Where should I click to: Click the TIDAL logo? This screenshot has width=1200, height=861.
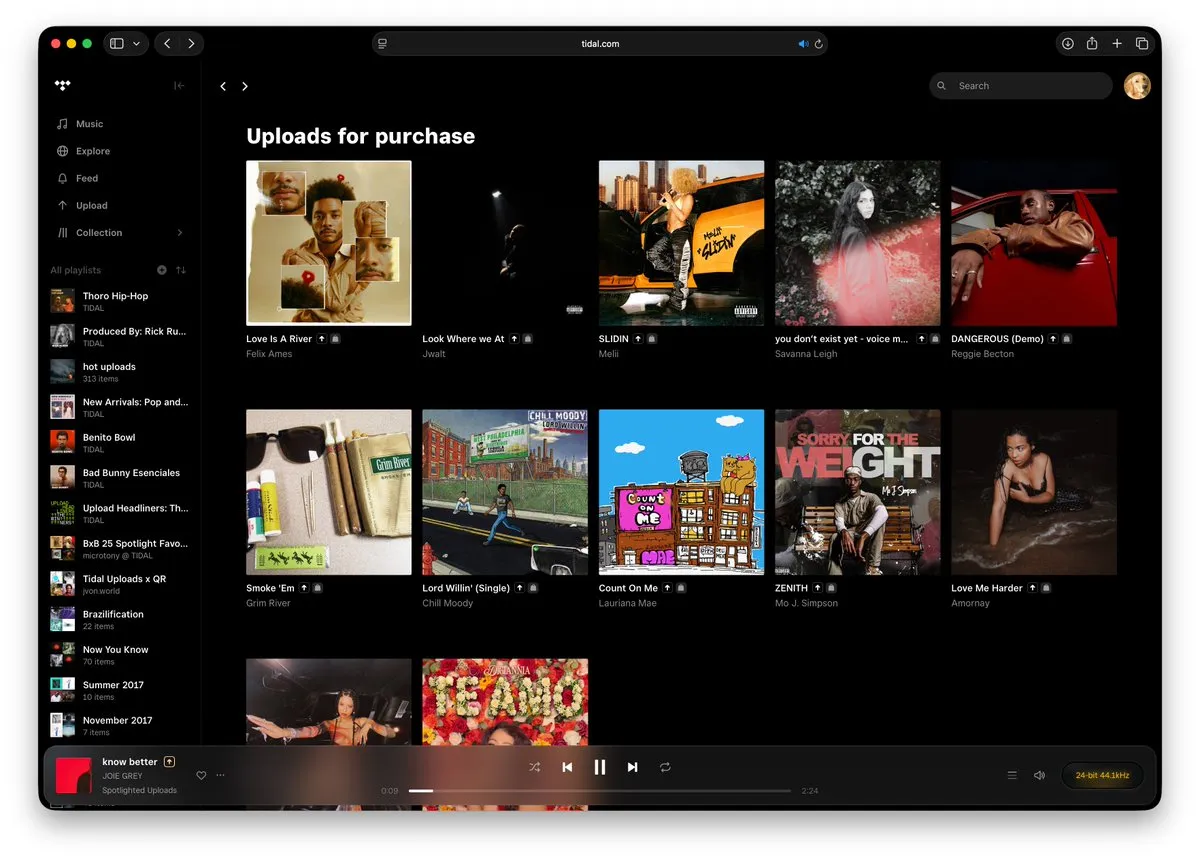point(62,85)
